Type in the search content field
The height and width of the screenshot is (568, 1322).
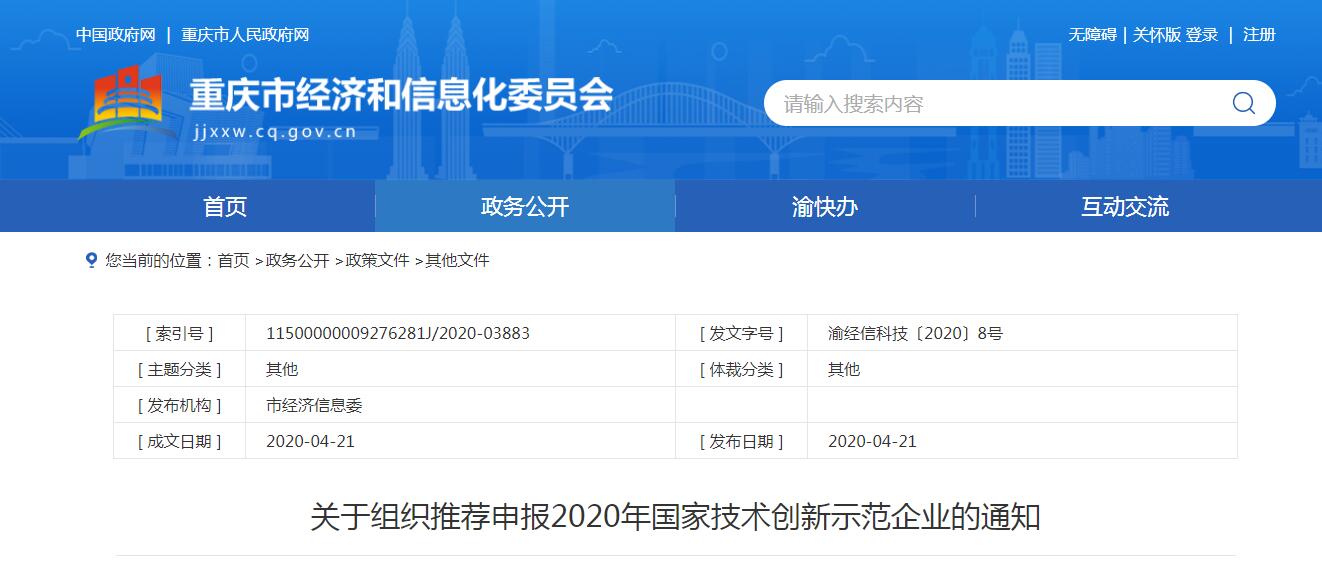click(x=990, y=103)
